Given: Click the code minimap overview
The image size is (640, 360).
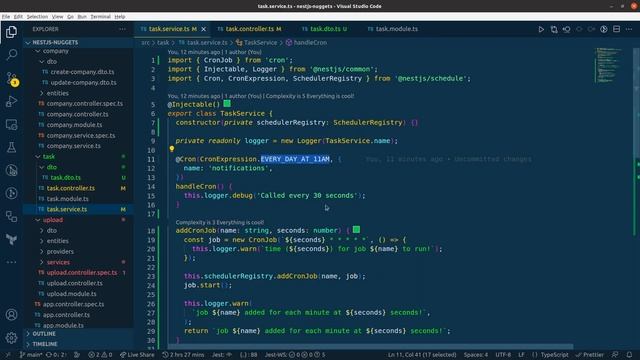Looking at the screenshot, I should point(609,65).
